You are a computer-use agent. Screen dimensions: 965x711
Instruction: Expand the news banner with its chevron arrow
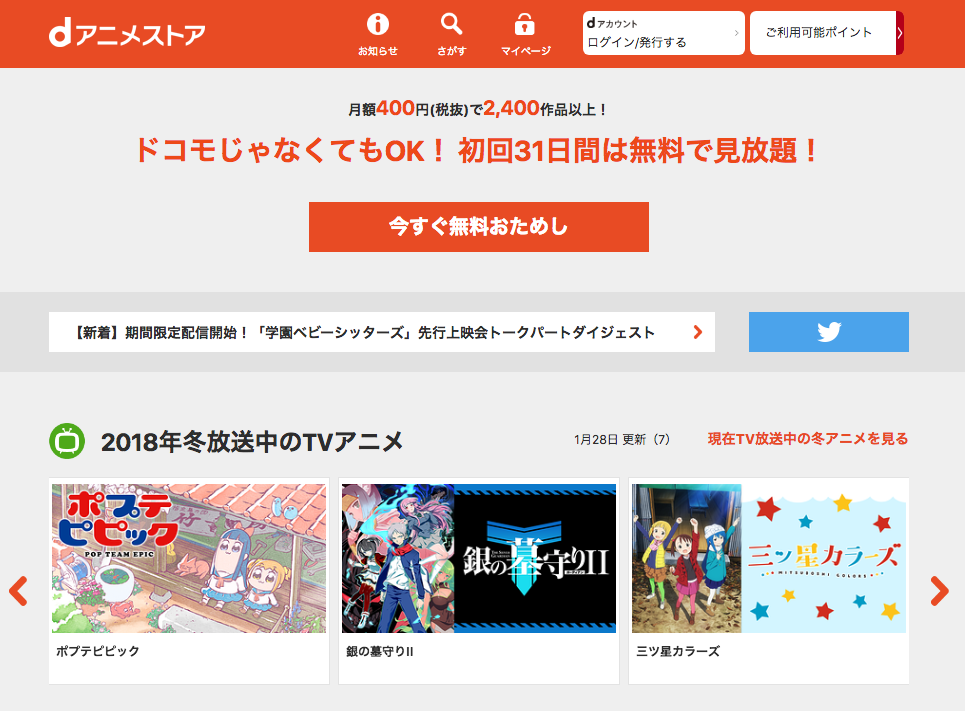click(x=697, y=332)
